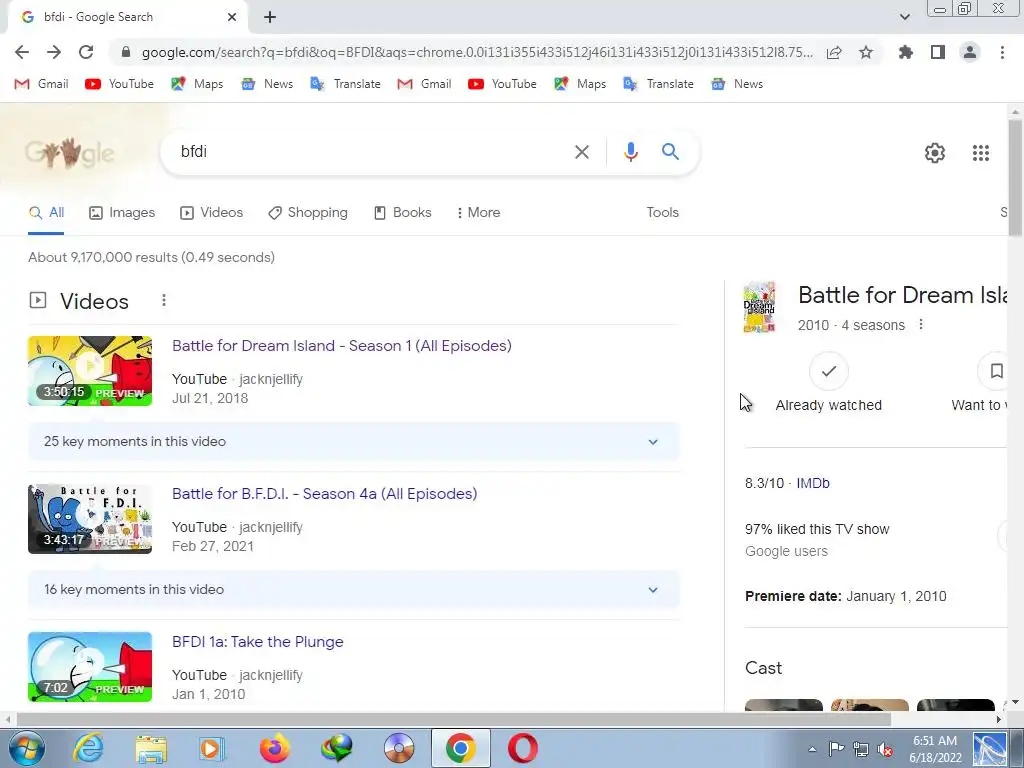This screenshot has height=768, width=1024.
Task: Open the second Translate bookmark
Action: (658, 84)
